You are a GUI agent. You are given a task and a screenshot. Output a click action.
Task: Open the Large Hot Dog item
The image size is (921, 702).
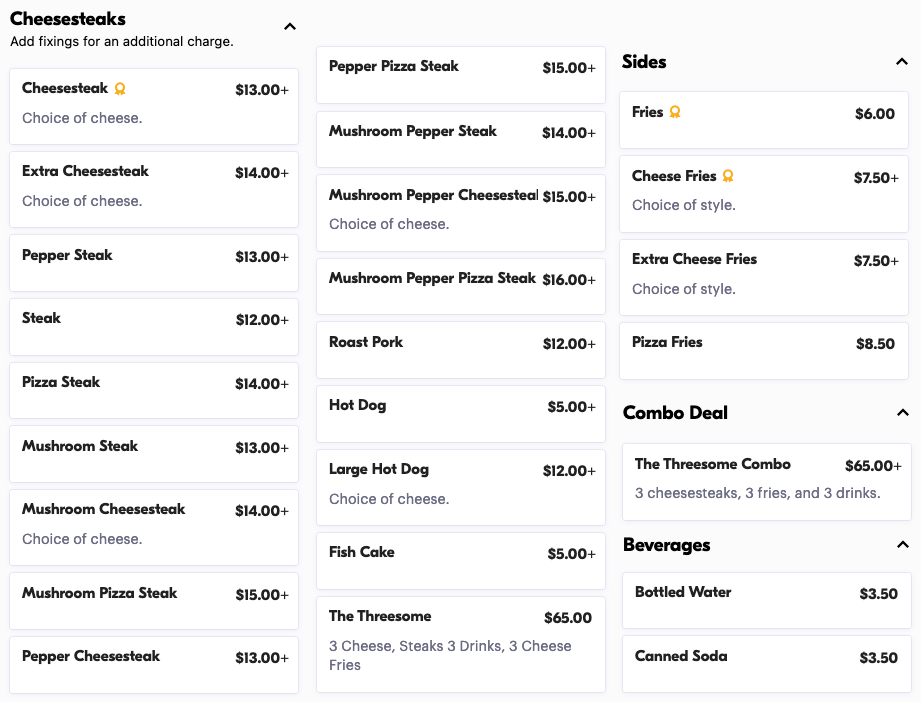(x=460, y=488)
